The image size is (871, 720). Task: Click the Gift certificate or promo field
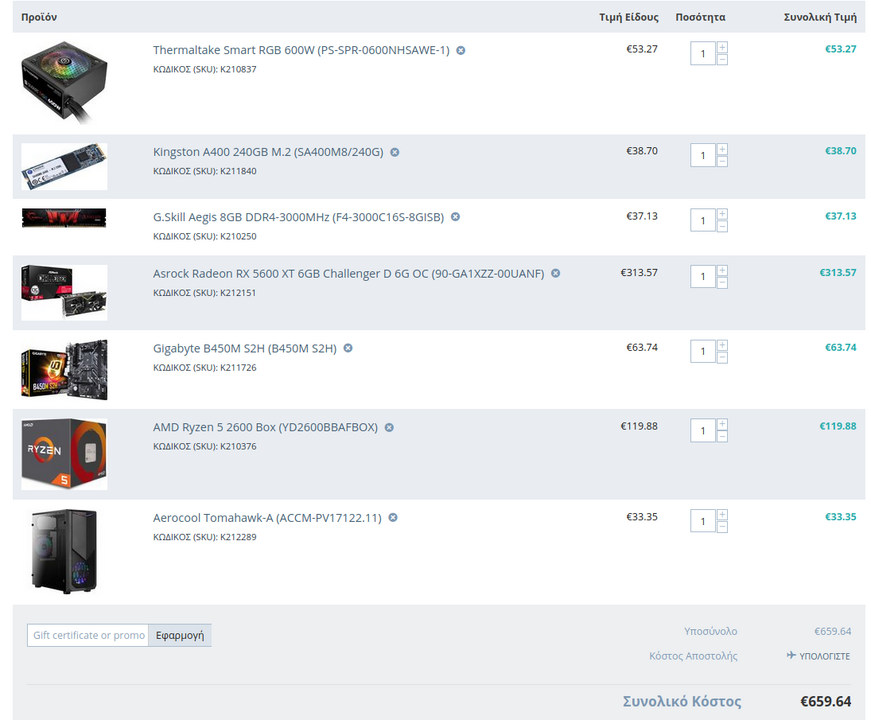coord(88,635)
